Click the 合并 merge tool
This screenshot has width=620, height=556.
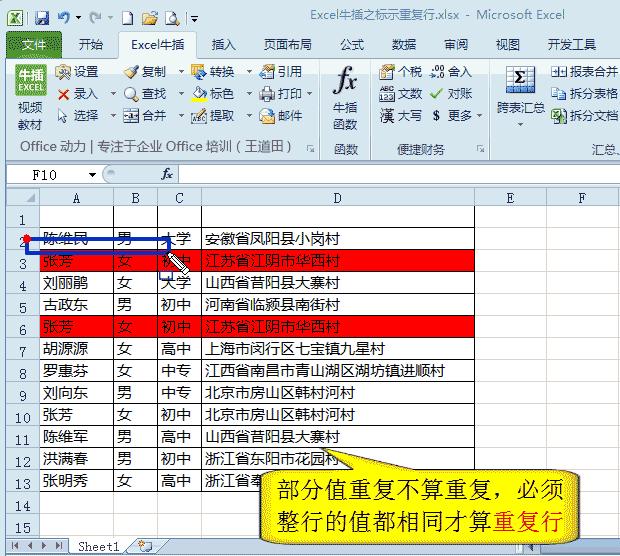coord(145,116)
